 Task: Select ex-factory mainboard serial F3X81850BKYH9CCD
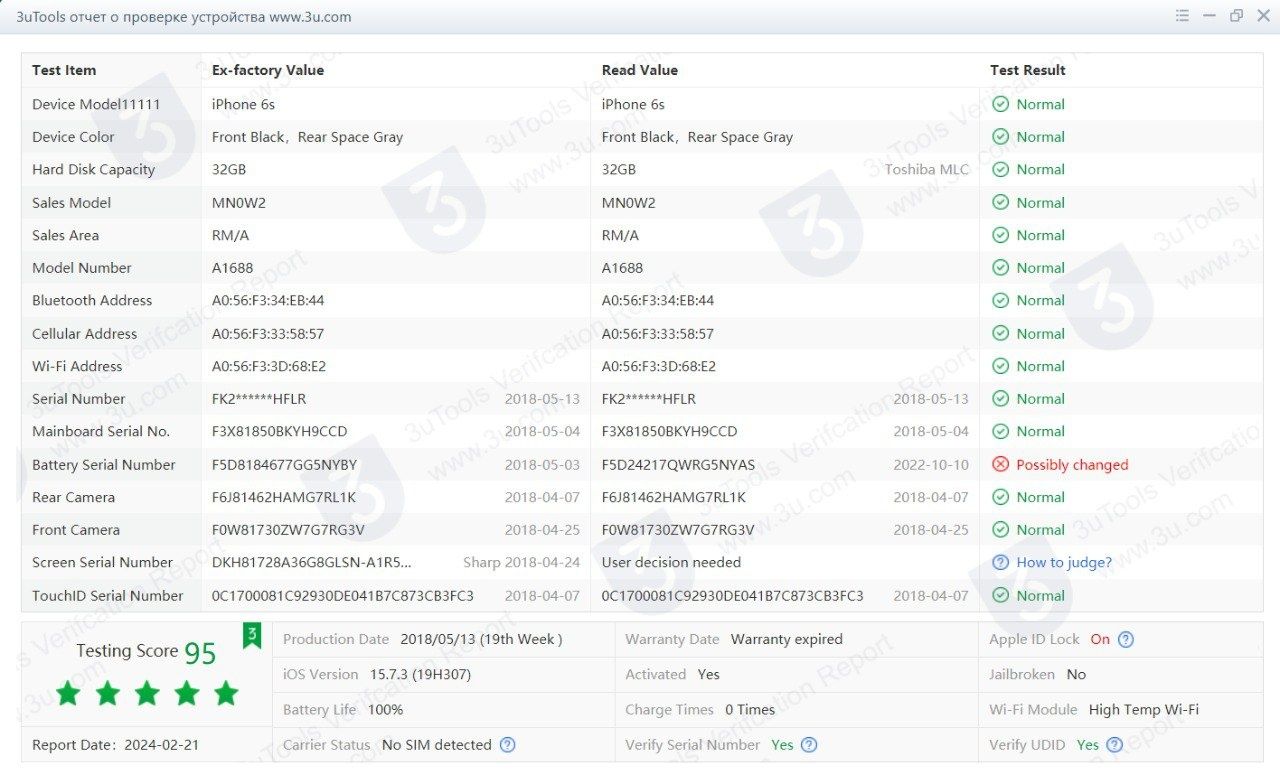(x=280, y=432)
